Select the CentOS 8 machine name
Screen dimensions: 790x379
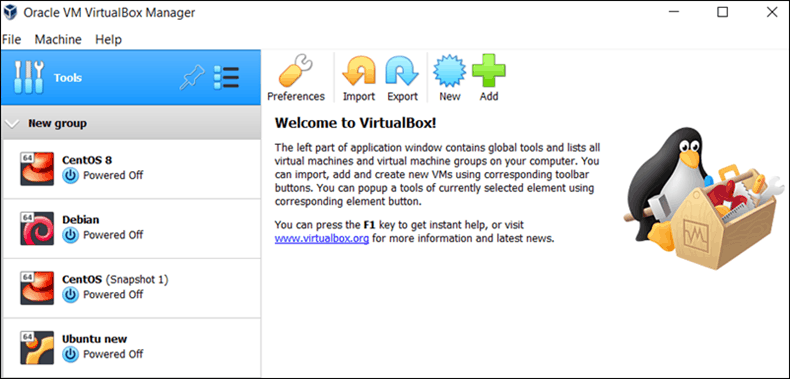click(87, 160)
